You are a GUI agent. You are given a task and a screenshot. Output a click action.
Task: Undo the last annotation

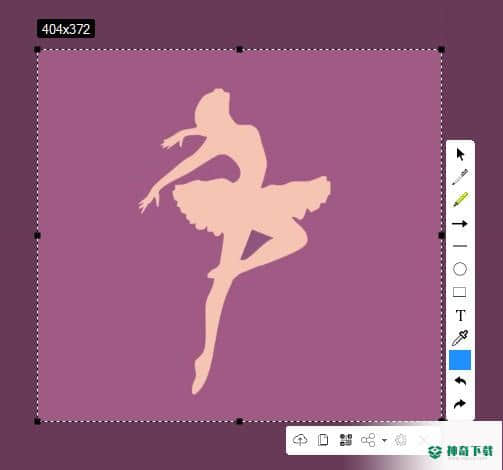point(460,381)
